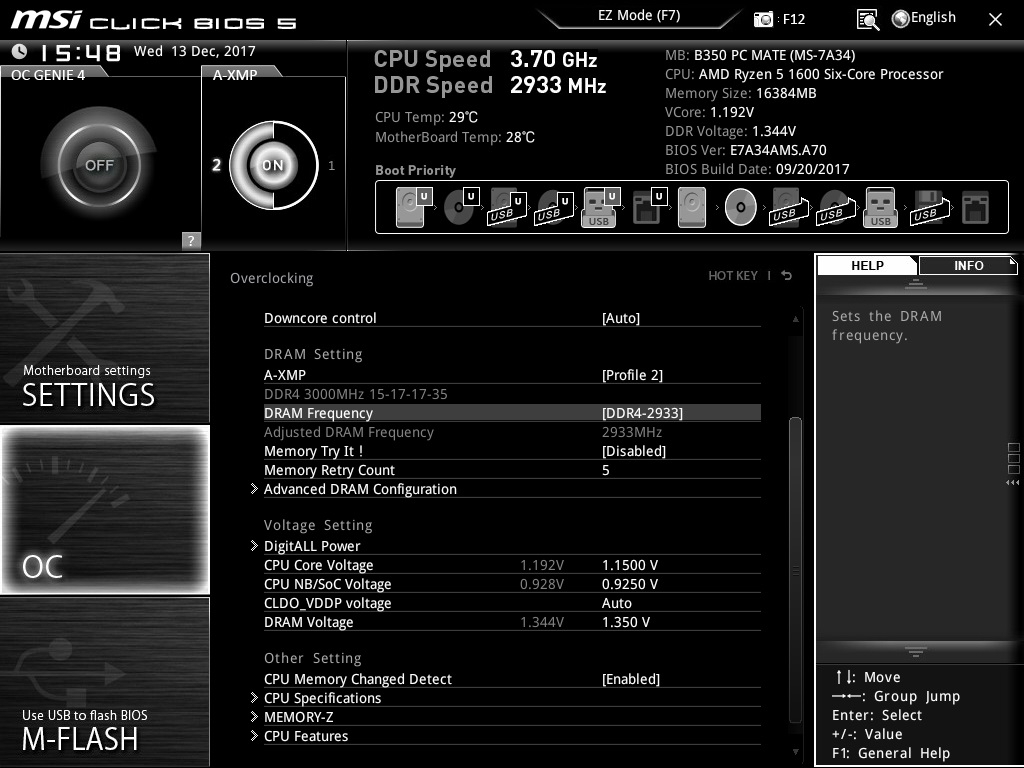
Task: Select the legacy hard disk boot icon
Action: point(692,207)
